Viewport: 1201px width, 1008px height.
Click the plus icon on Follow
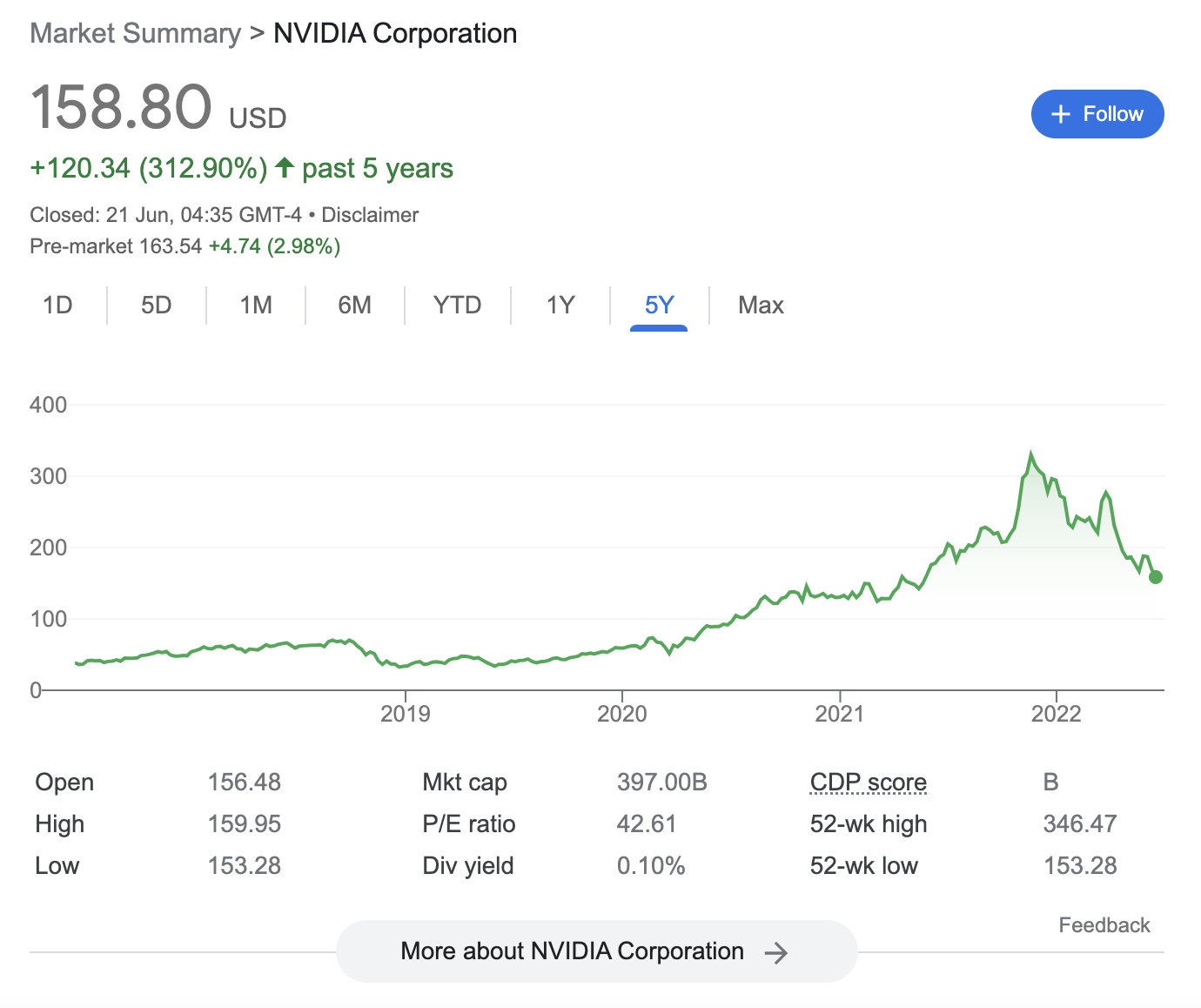click(x=1060, y=114)
